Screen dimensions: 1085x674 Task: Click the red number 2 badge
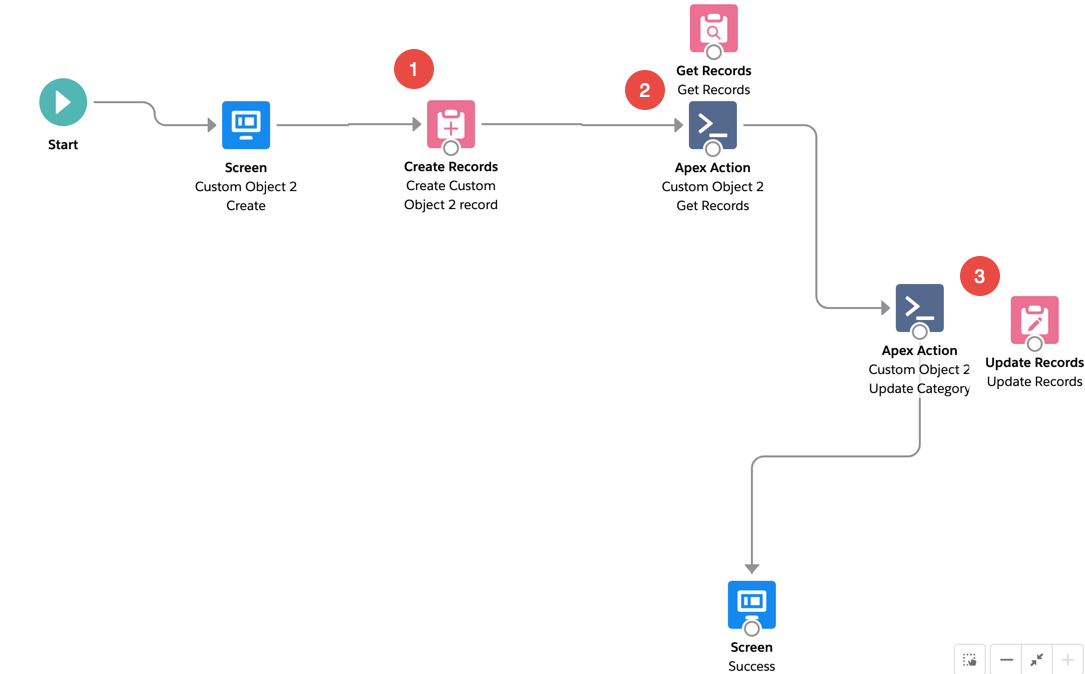pyautogui.click(x=644, y=91)
